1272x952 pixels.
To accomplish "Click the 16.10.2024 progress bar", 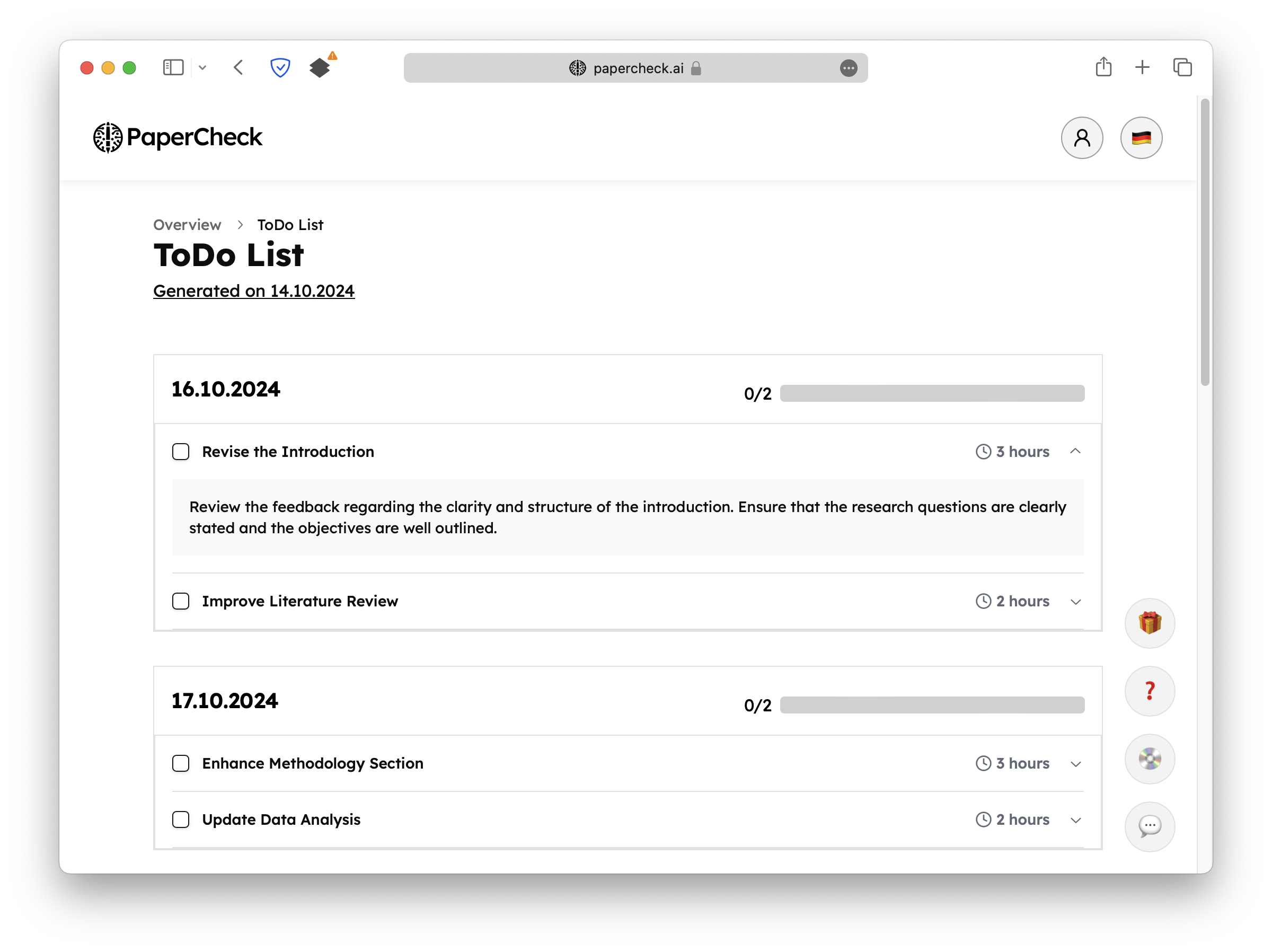I will [x=932, y=393].
